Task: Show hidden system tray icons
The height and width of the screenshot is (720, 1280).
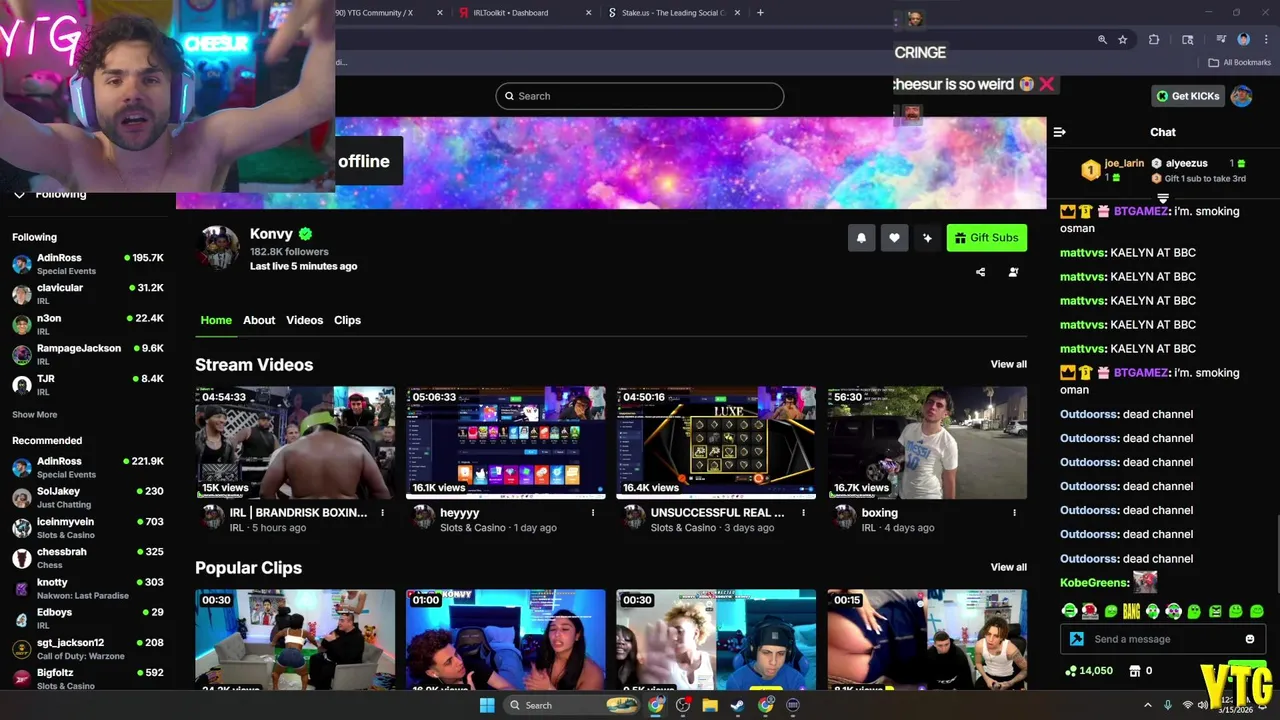Action: tap(1147, 706)
